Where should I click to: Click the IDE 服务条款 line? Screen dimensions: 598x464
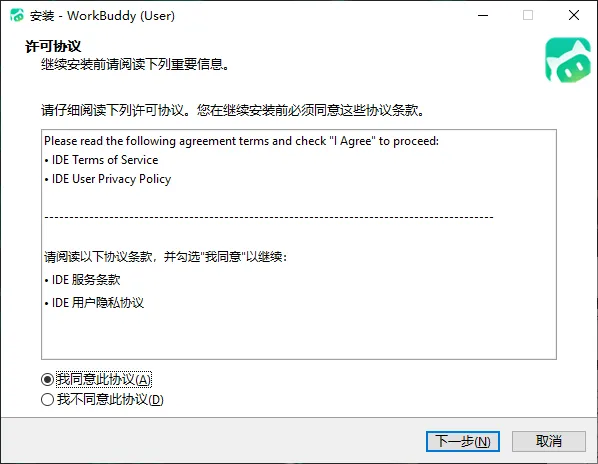point(82,280)
